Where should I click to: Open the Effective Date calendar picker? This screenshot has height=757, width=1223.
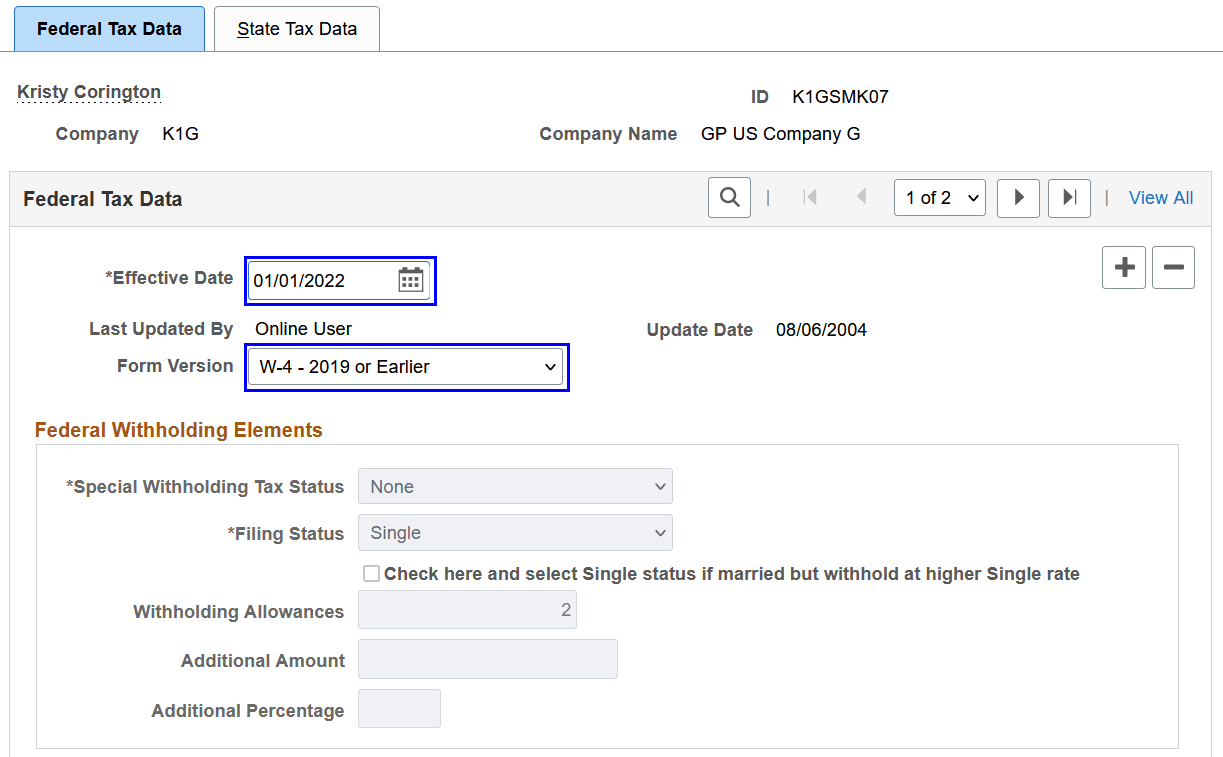click(x=411, y=280)
